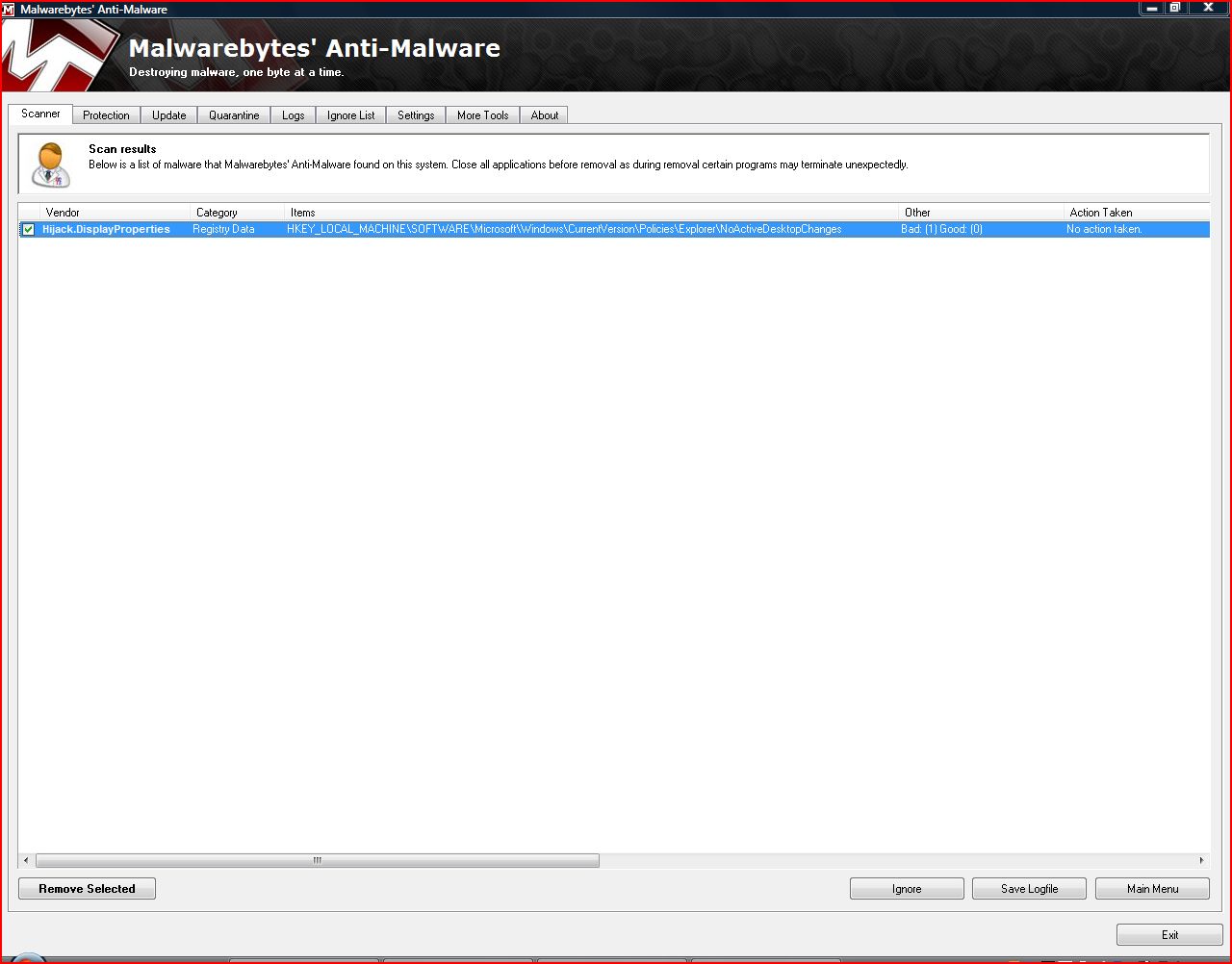This screenshot has width=1232, height=964.
Task: Sort by the Category column header
Action: point(238,213)
